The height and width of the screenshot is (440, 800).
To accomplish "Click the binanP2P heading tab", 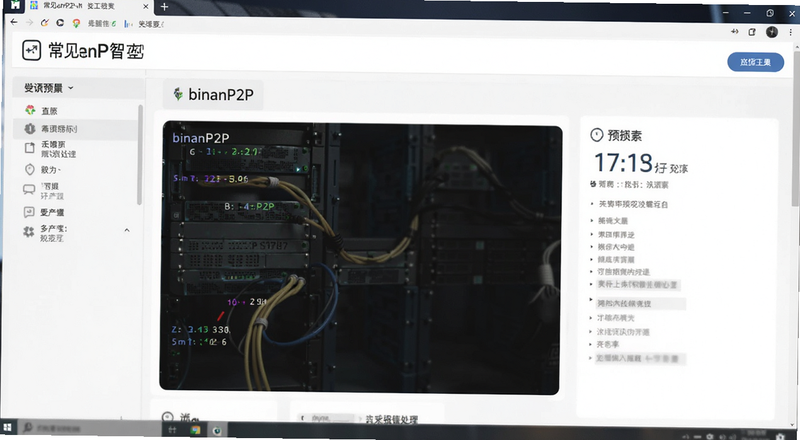I will click(x=213, y=94).
